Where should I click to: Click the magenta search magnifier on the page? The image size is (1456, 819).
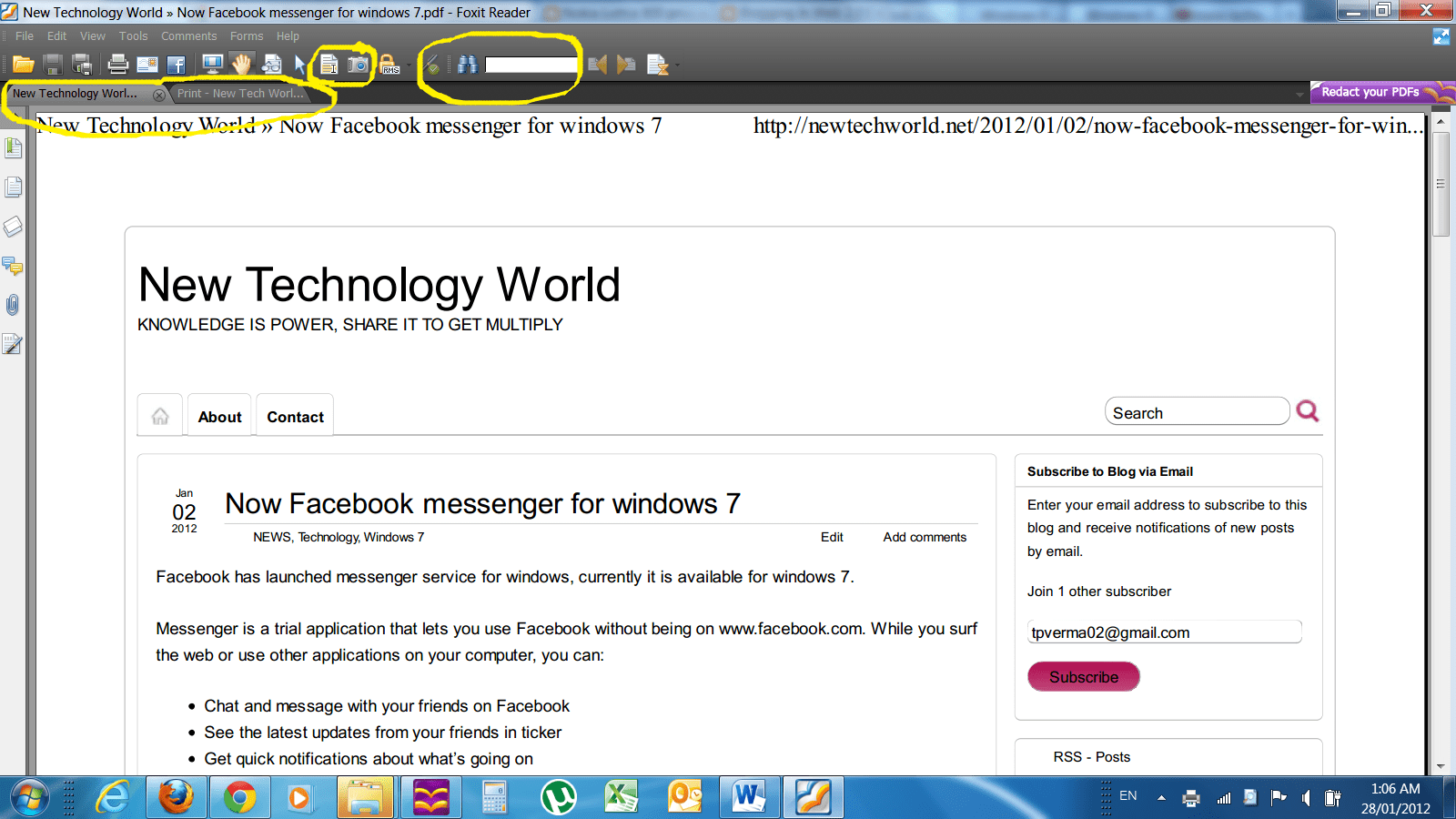pos(1308,411)
